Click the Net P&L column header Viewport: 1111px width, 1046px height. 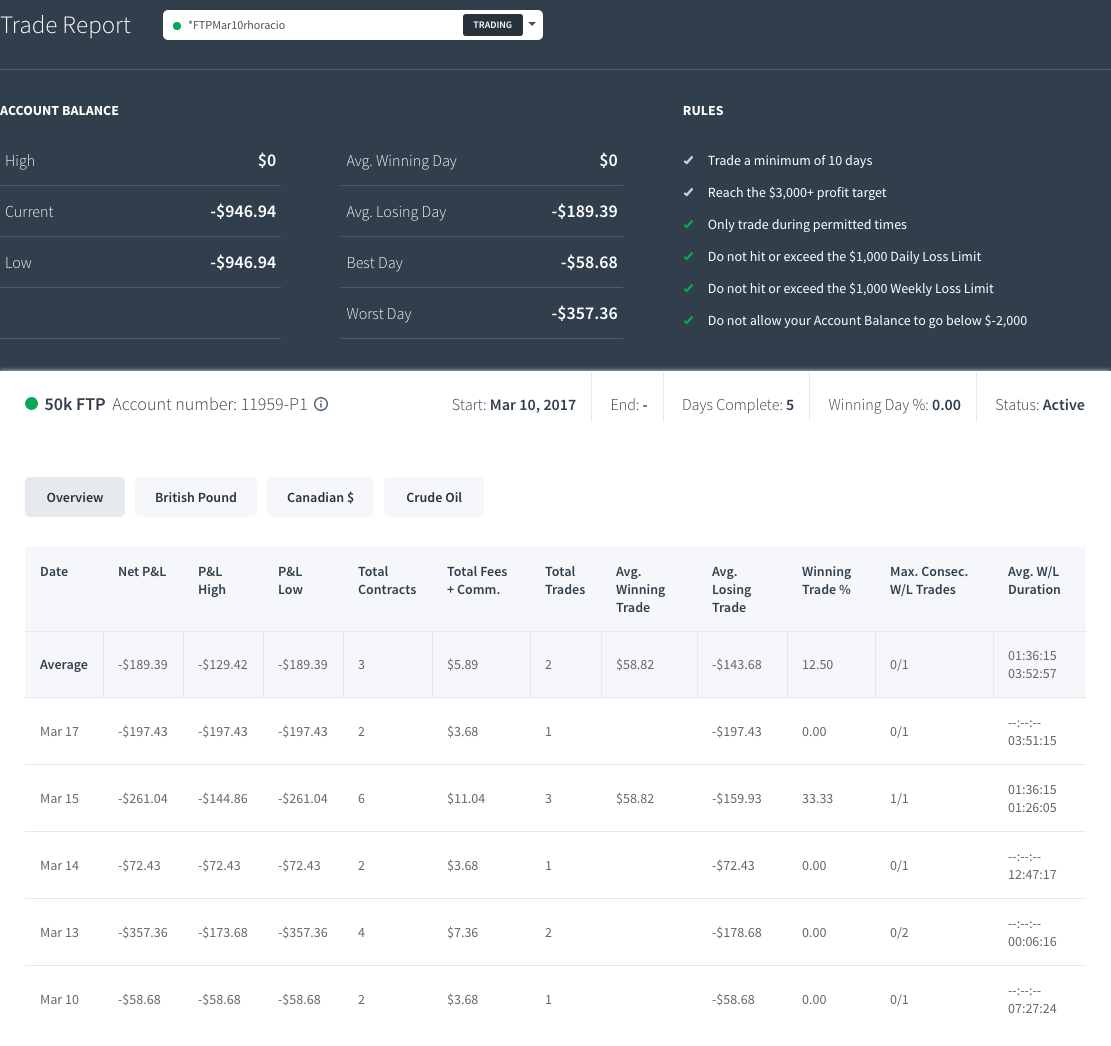click(x=142, y=571)
